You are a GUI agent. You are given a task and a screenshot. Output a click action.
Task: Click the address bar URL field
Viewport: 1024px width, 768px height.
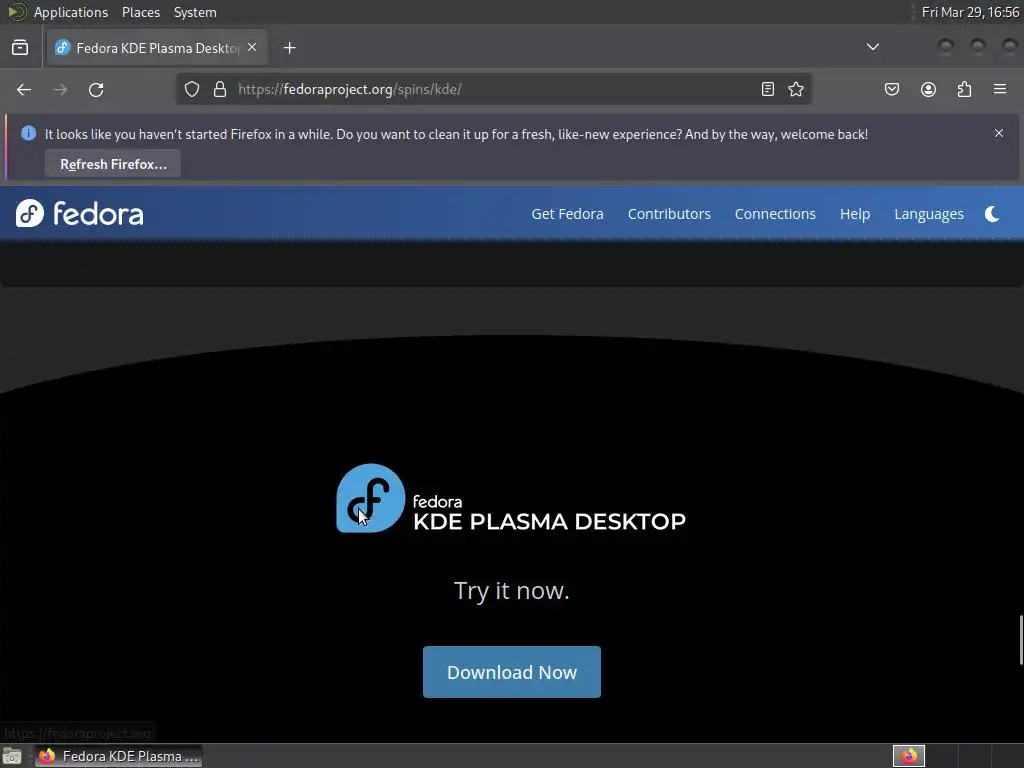point(493,89)
